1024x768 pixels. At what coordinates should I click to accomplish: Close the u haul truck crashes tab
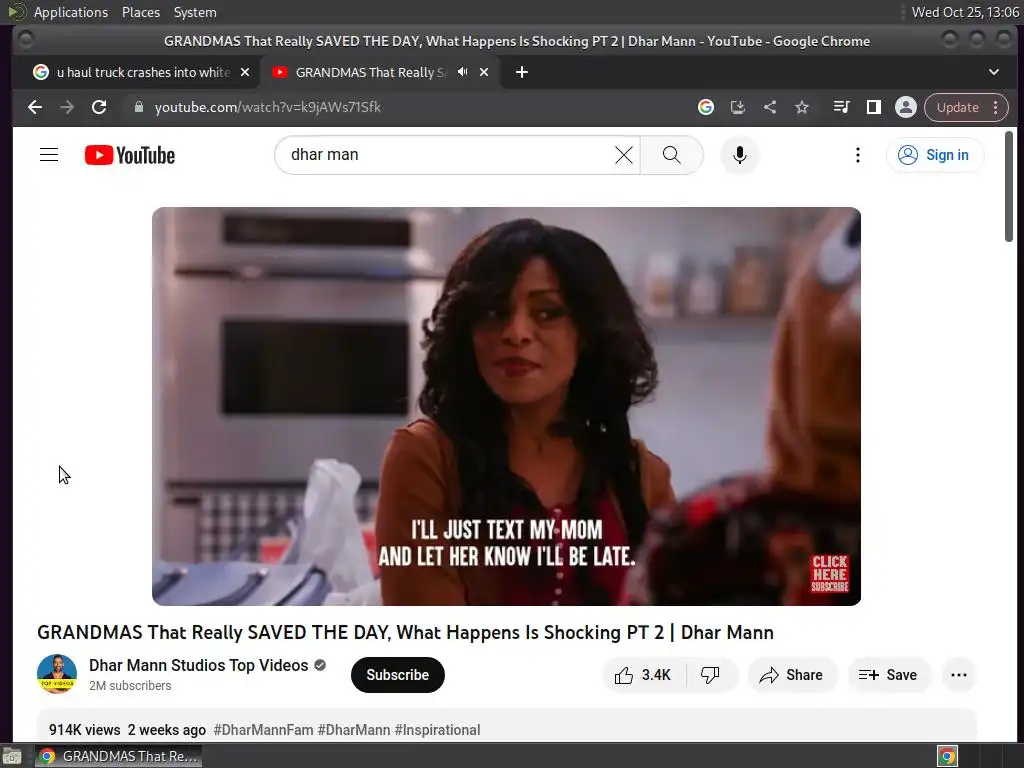coord(245,72)
